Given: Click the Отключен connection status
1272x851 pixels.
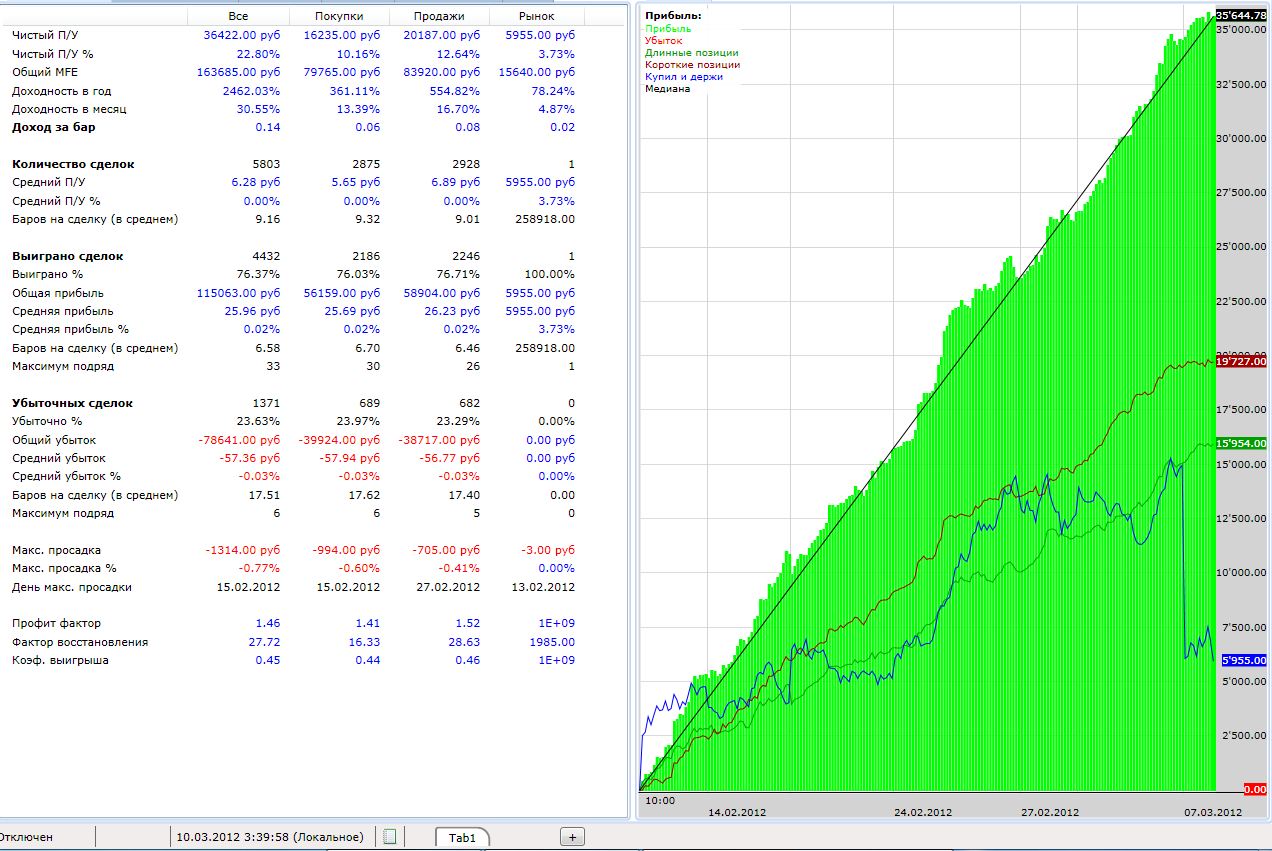Looking at the screenshot, I should [x=27, y=837].
